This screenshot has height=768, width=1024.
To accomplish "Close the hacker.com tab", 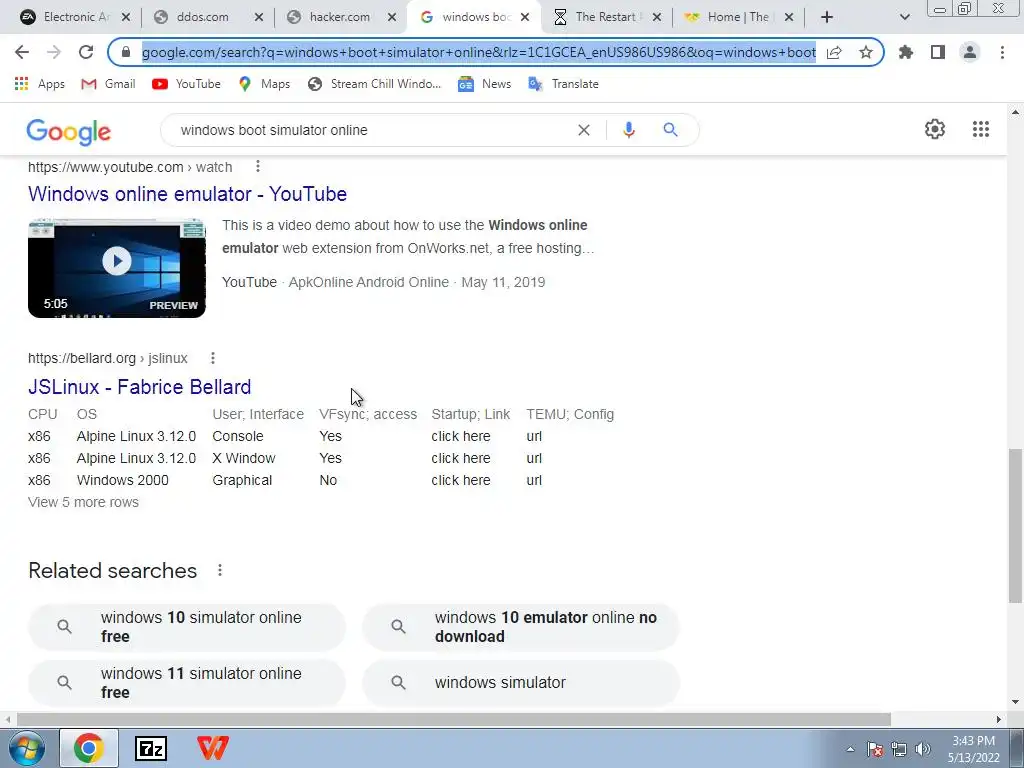I will tap(392, 17).
